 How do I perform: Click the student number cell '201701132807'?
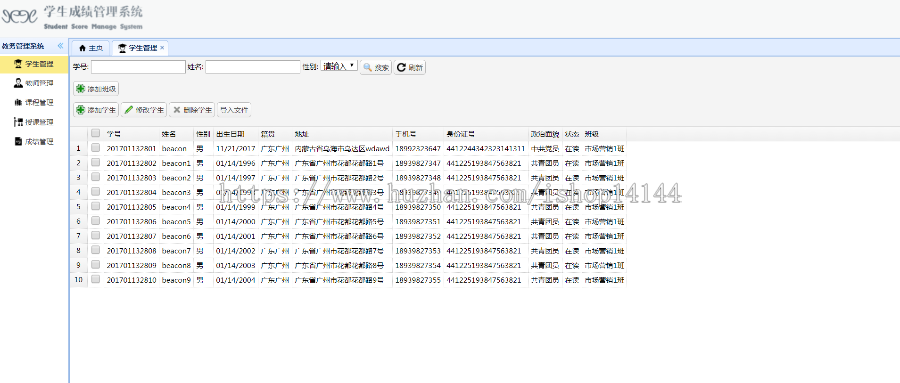(x=131, y=236)
